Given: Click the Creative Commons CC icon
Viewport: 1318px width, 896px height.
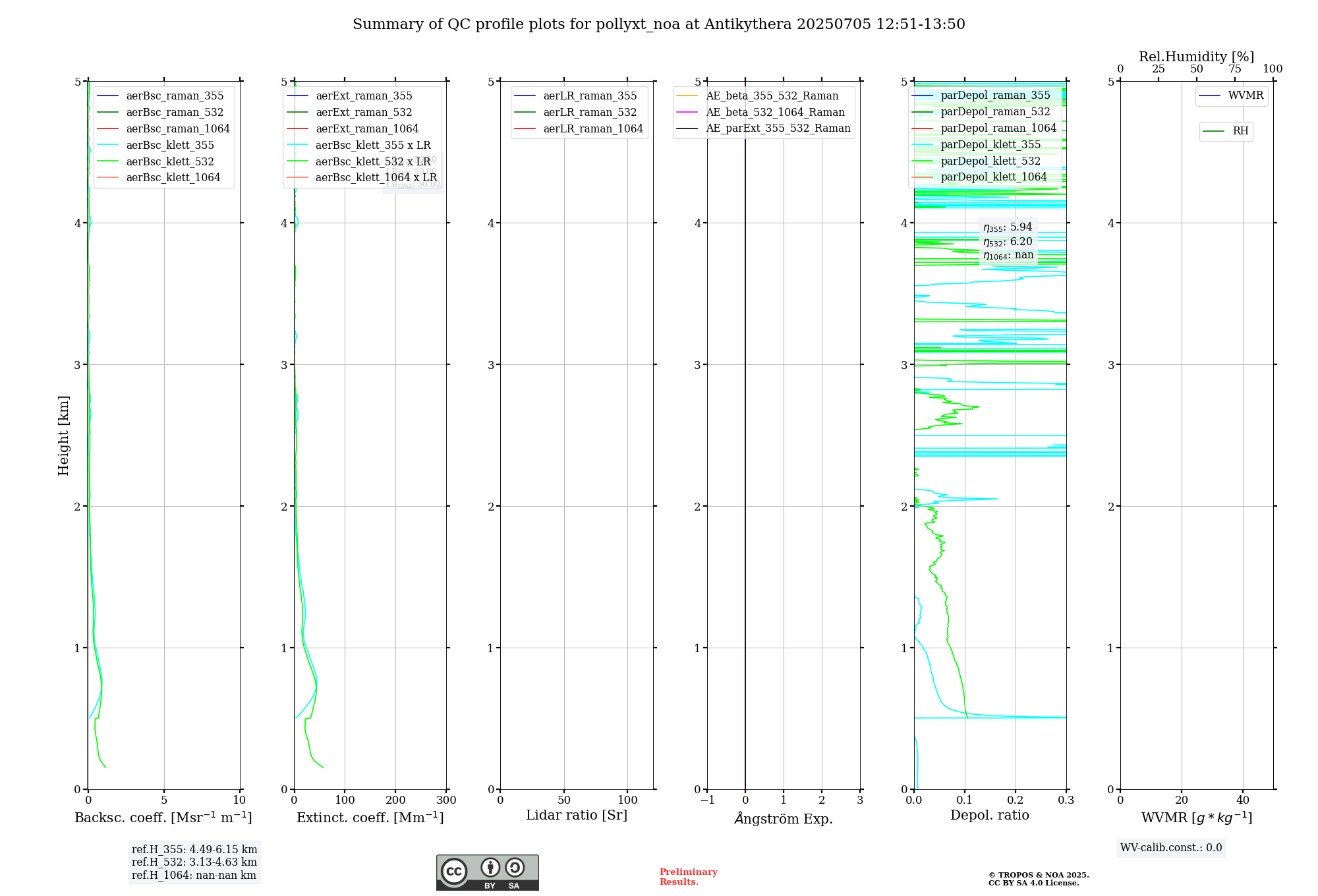Looking at the screenshot, I should pyautogui.click(x=454, y=871).
